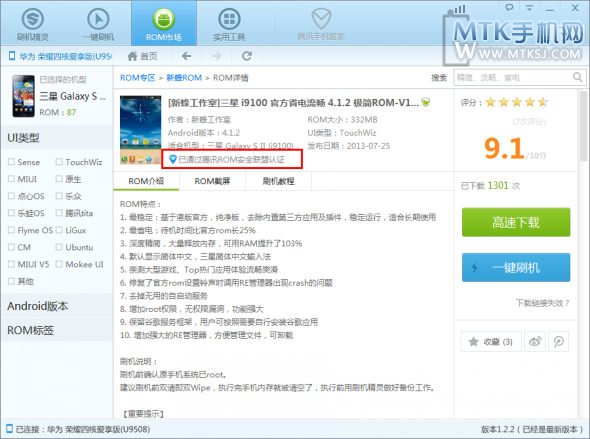Click the 已下载 1301 次 download count
The width and height of the screenshot is (590, 439).
(x=490, y=185)
